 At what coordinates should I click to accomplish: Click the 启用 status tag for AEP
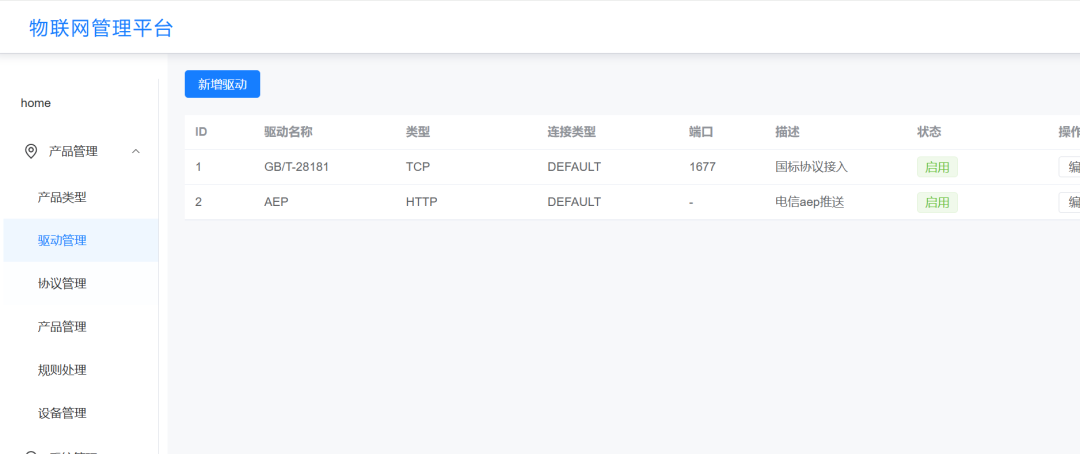937,203
